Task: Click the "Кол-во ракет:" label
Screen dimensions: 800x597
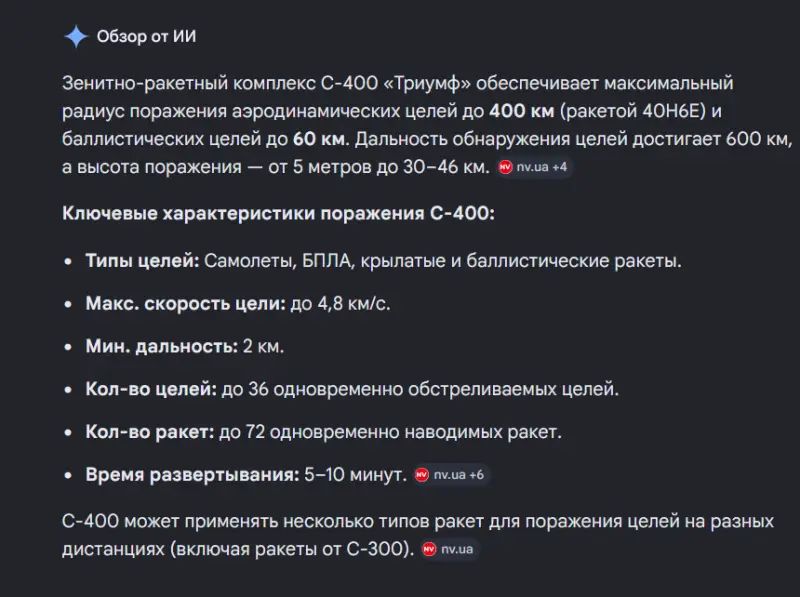Action: 150,432
